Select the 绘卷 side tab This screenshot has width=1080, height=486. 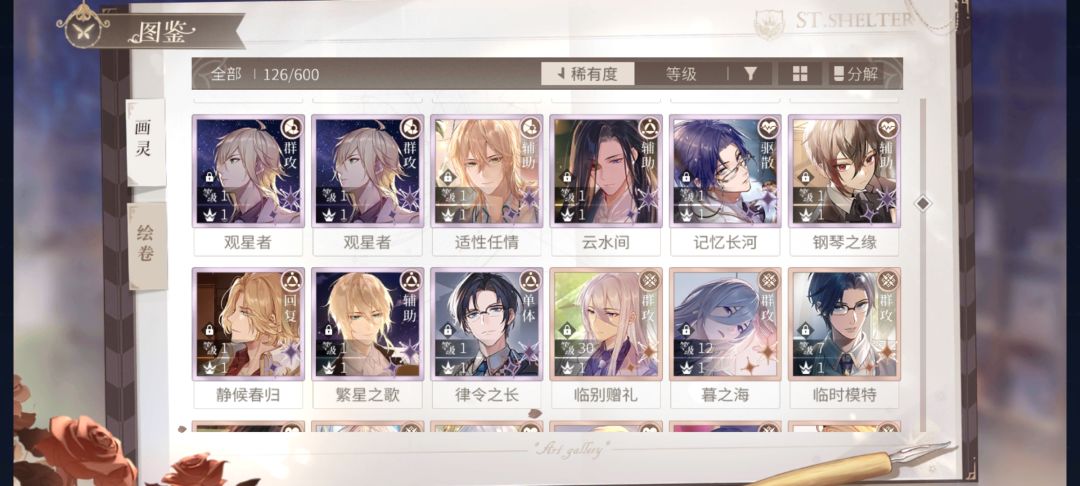147,246
